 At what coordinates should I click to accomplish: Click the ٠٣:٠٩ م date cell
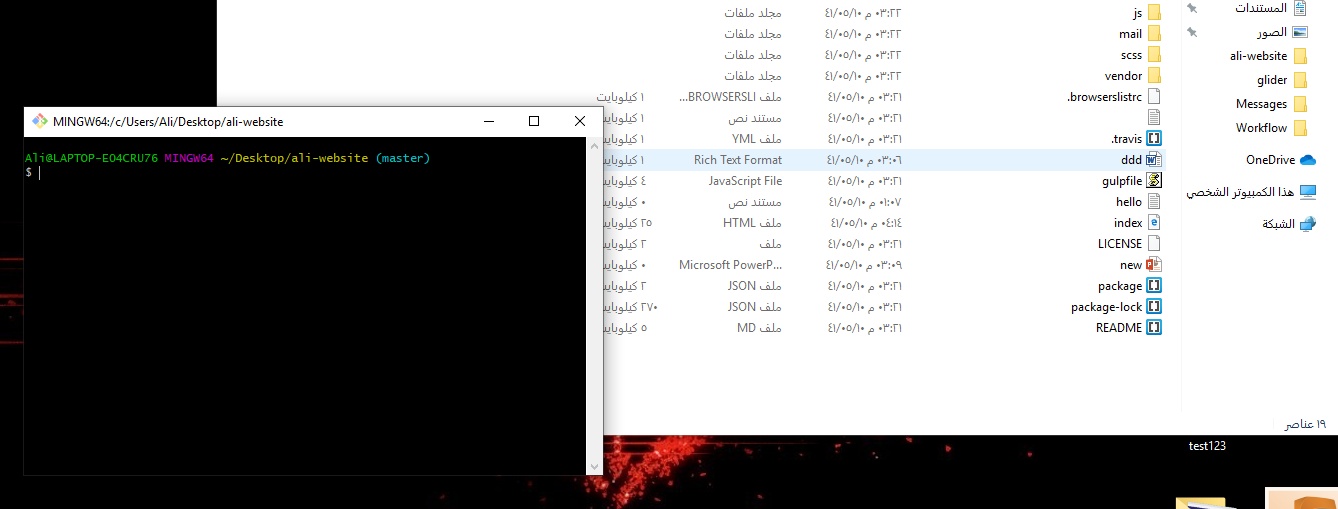(x=866, y=265)
